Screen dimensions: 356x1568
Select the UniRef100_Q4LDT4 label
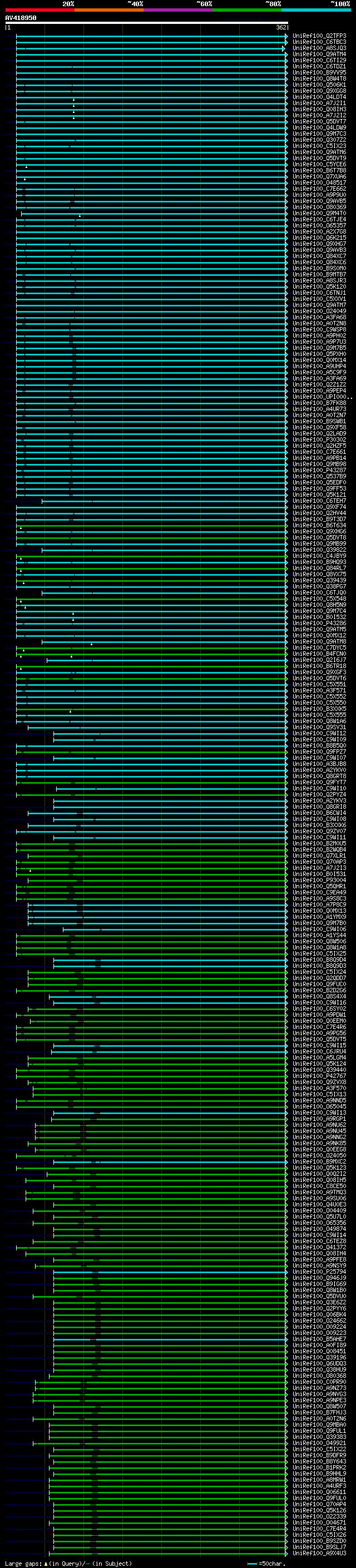[x=319, y=97]
